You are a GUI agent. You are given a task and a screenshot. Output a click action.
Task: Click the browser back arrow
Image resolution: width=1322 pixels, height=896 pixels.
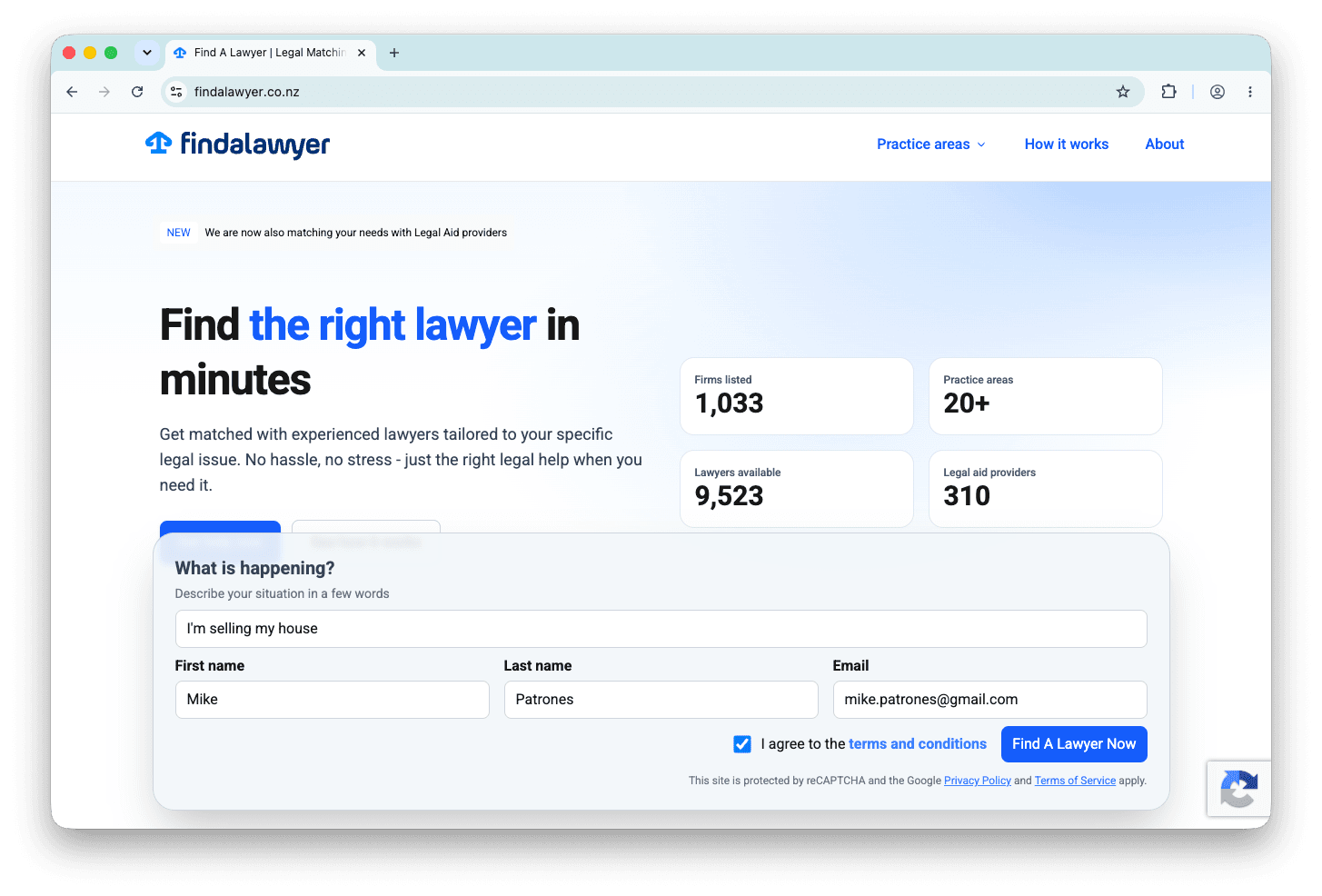click(x=72, y=92)
